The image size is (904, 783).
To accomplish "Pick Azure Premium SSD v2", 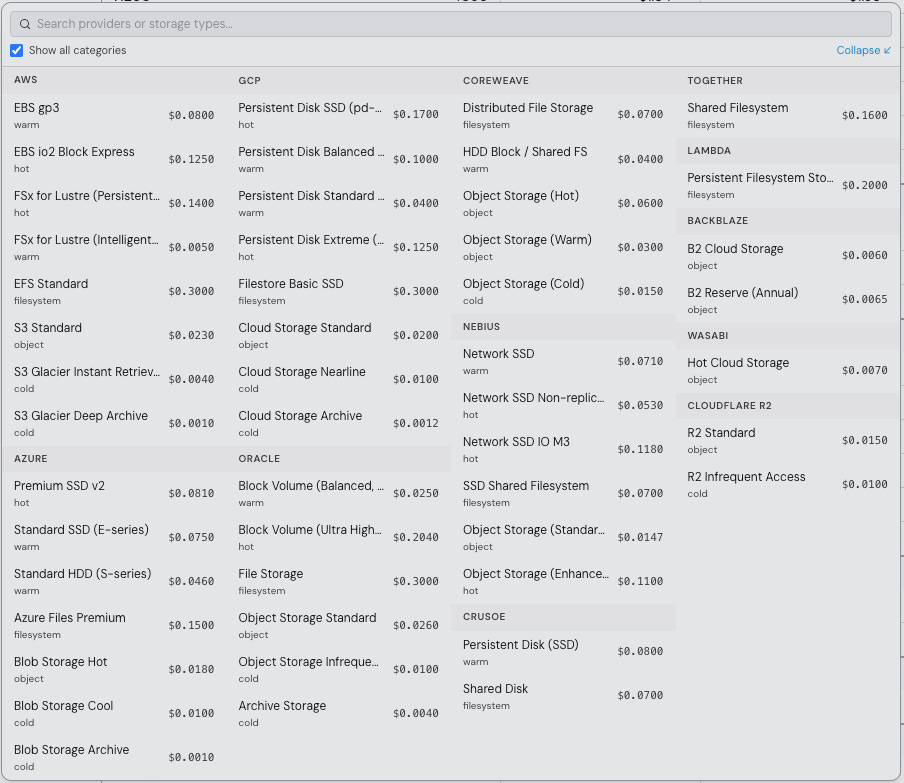I will pos(113,493).
